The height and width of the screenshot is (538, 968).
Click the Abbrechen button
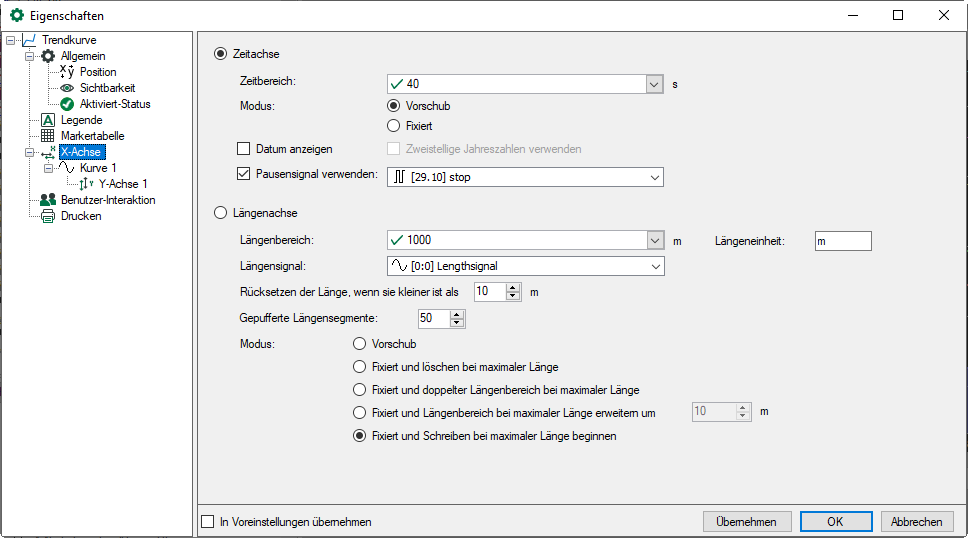pyautogui.click(x=916, y=522)
